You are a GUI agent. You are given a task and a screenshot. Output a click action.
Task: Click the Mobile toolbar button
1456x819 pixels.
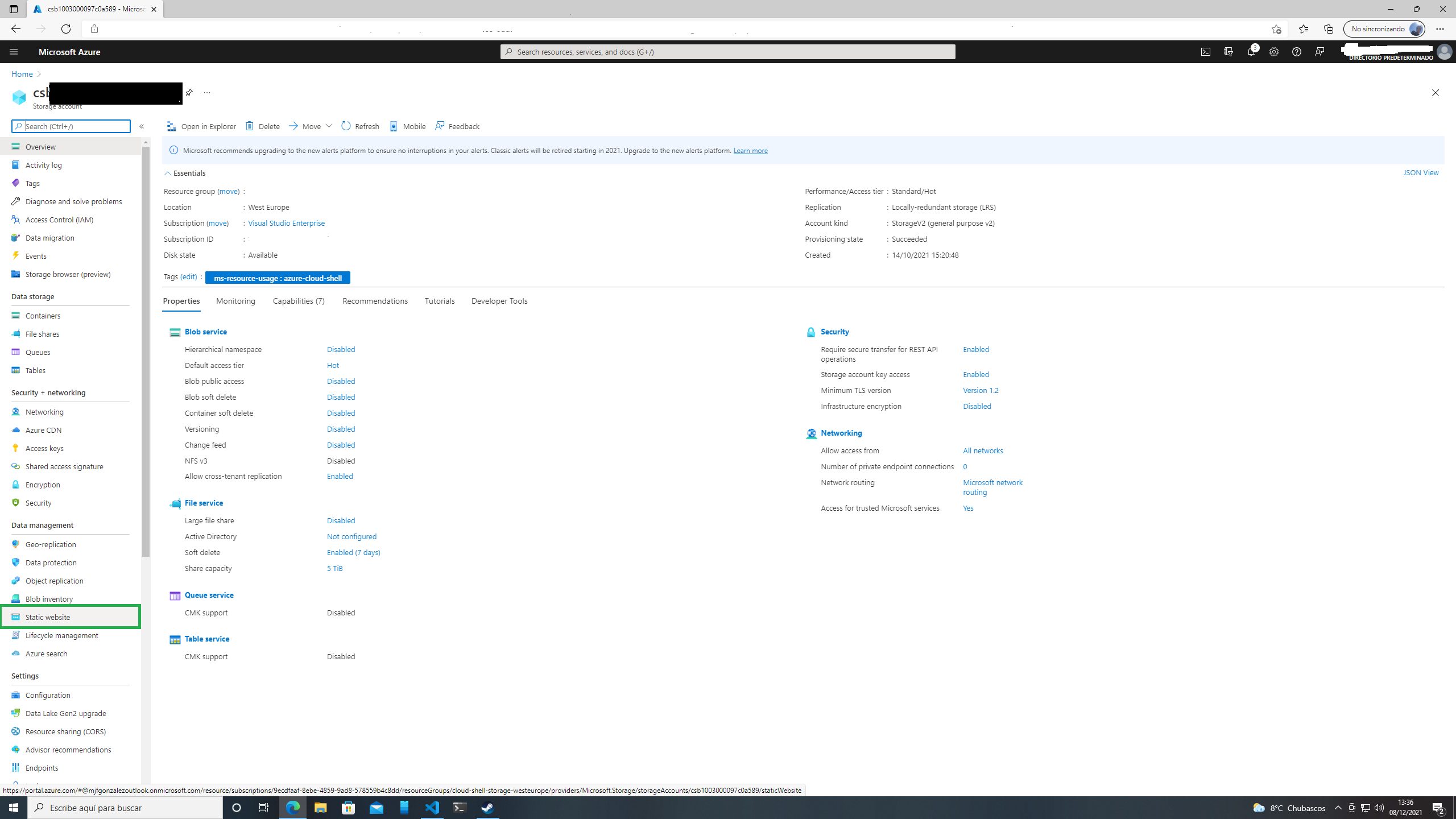pyautogui.click(x=408, y=126)
